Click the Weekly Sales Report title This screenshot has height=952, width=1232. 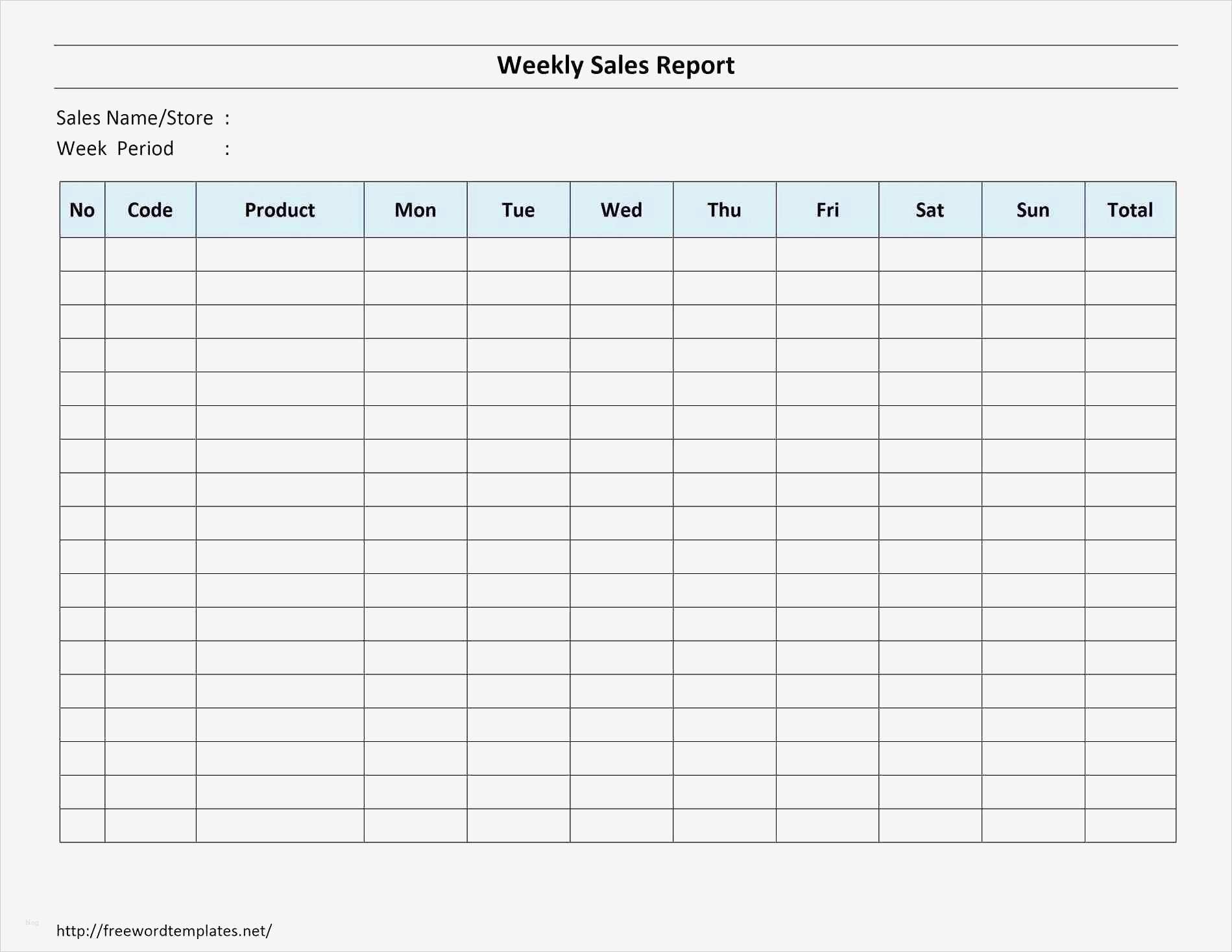[x=615, y=65]
